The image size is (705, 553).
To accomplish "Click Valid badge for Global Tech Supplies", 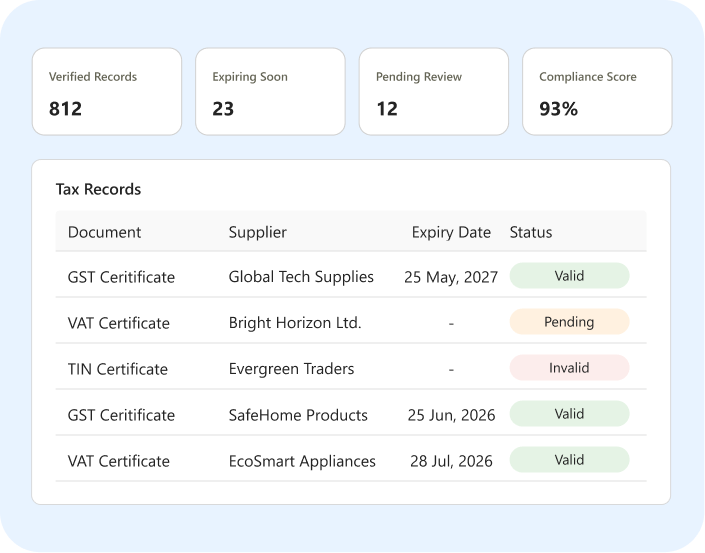I will click(x=569, y=276).
